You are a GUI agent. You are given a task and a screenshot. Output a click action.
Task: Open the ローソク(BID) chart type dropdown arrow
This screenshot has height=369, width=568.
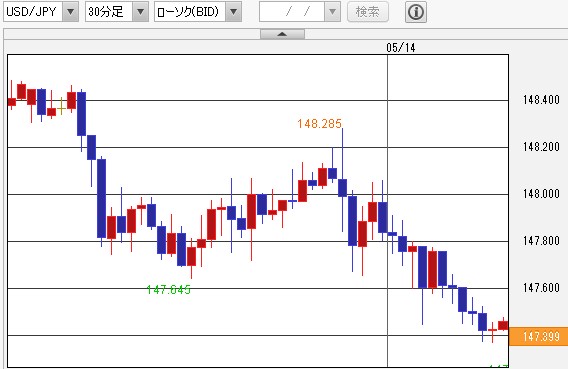234,12
